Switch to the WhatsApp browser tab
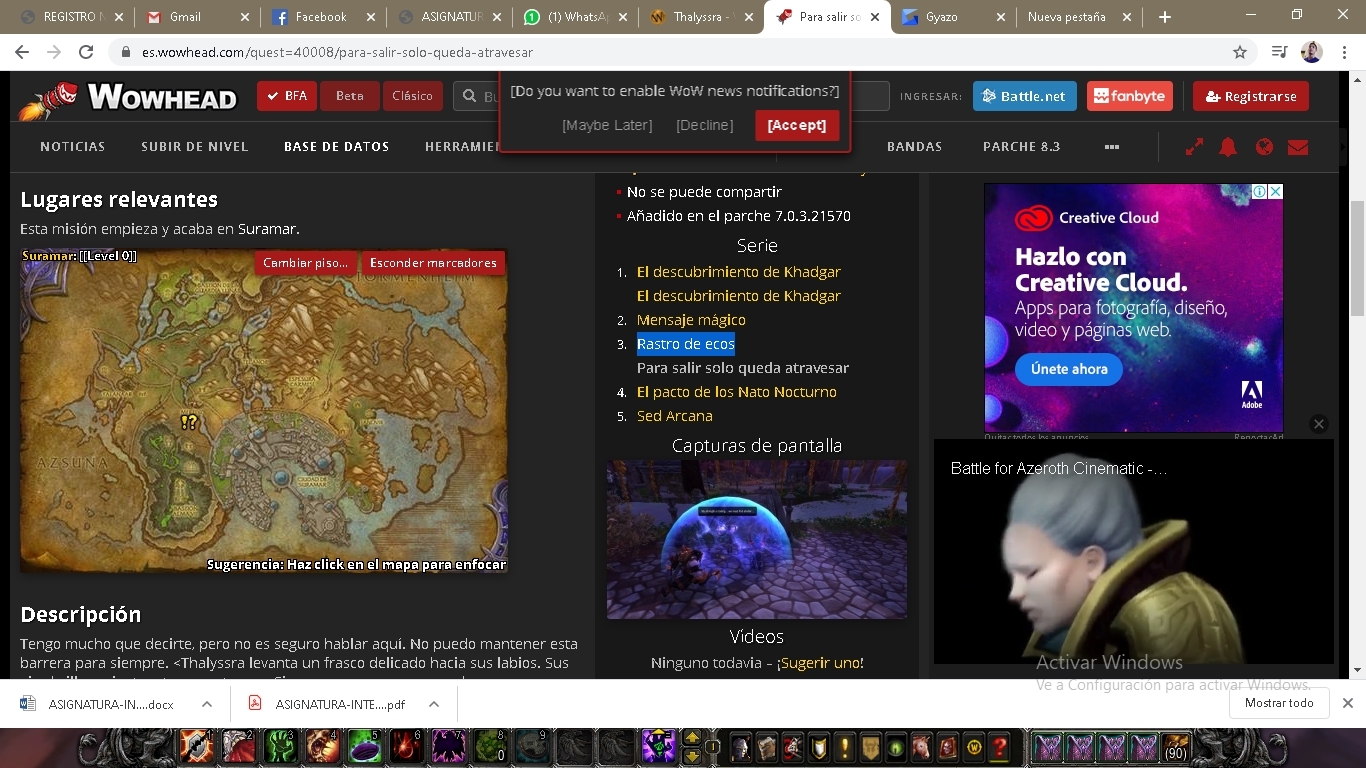The height and width of the screenshot is (768, 1366). (574, 17)
